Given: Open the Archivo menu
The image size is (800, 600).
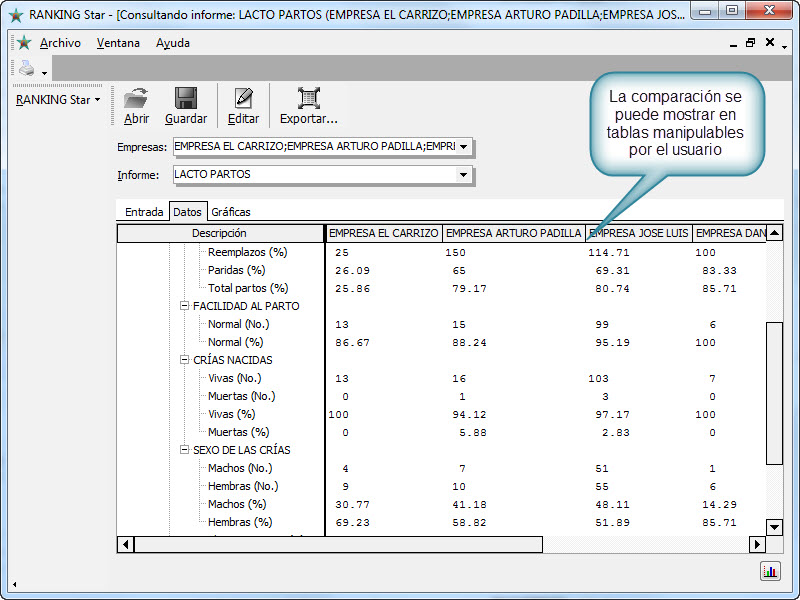Looking at the screenshot, I should [60, 43].
